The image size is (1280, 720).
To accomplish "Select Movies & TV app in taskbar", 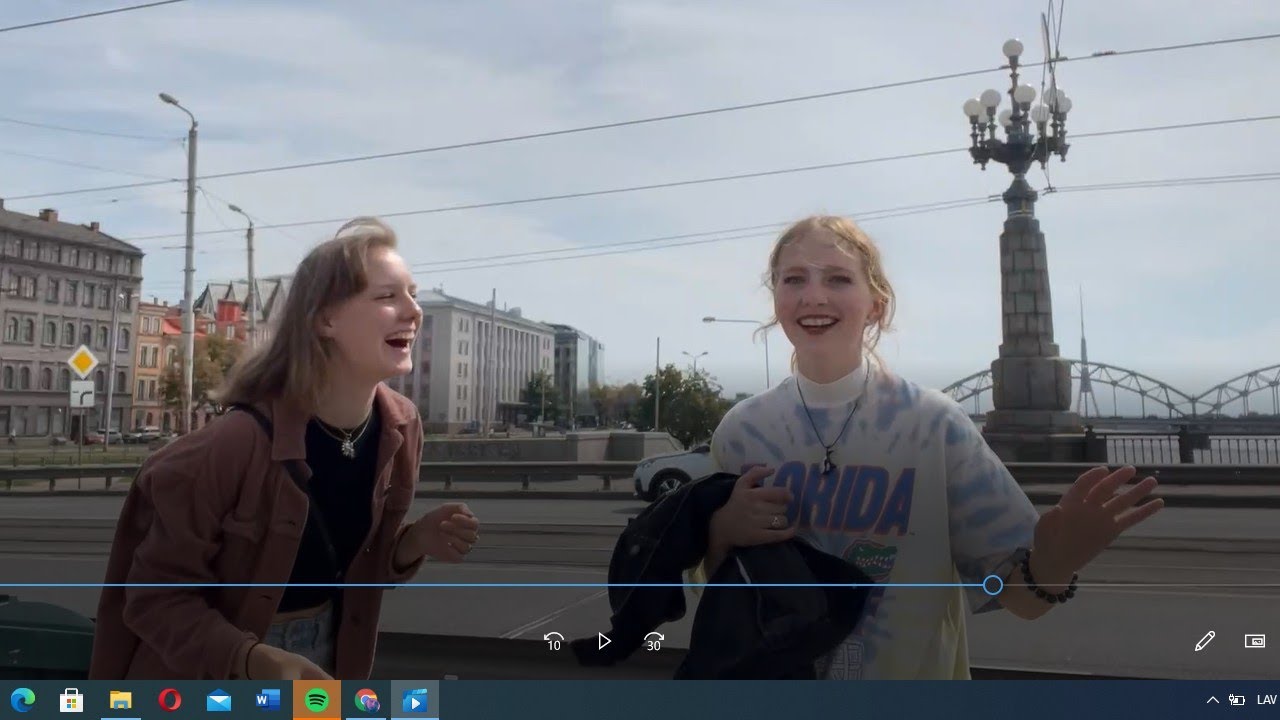I will (x=414, y=700).
